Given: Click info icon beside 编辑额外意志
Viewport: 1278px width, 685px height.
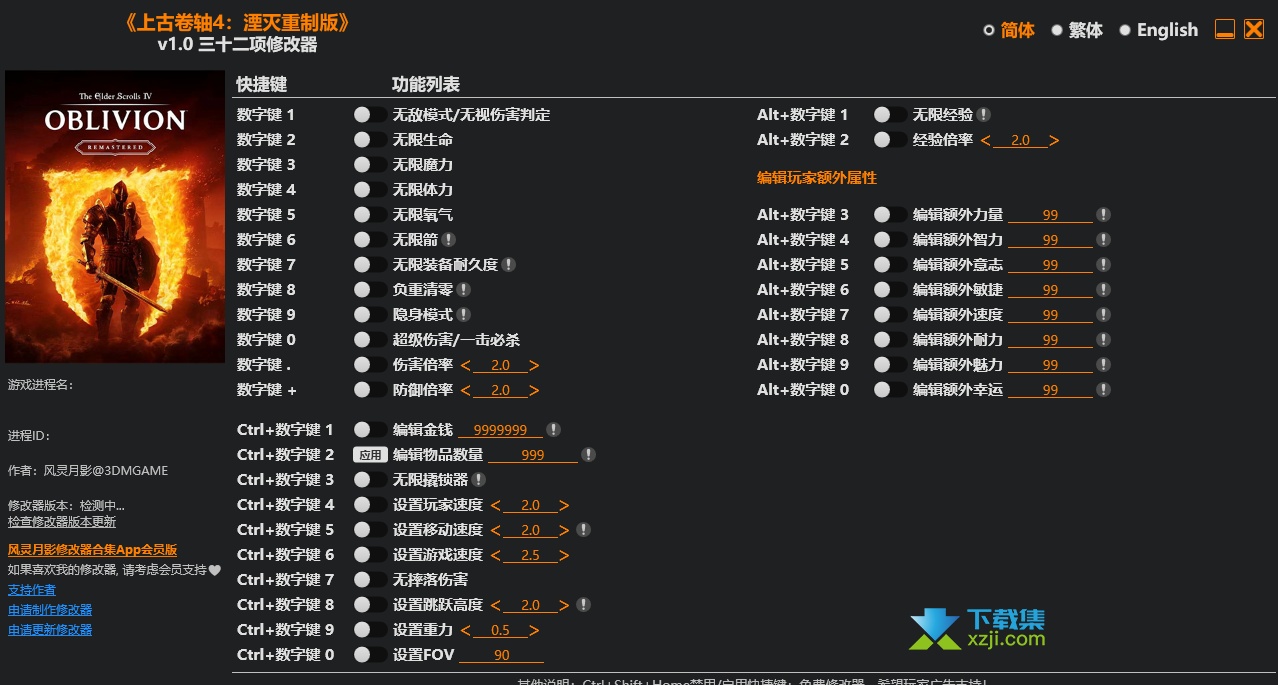Looking at the screenshot, I should pyautogui.click(x=1104, y=265).
